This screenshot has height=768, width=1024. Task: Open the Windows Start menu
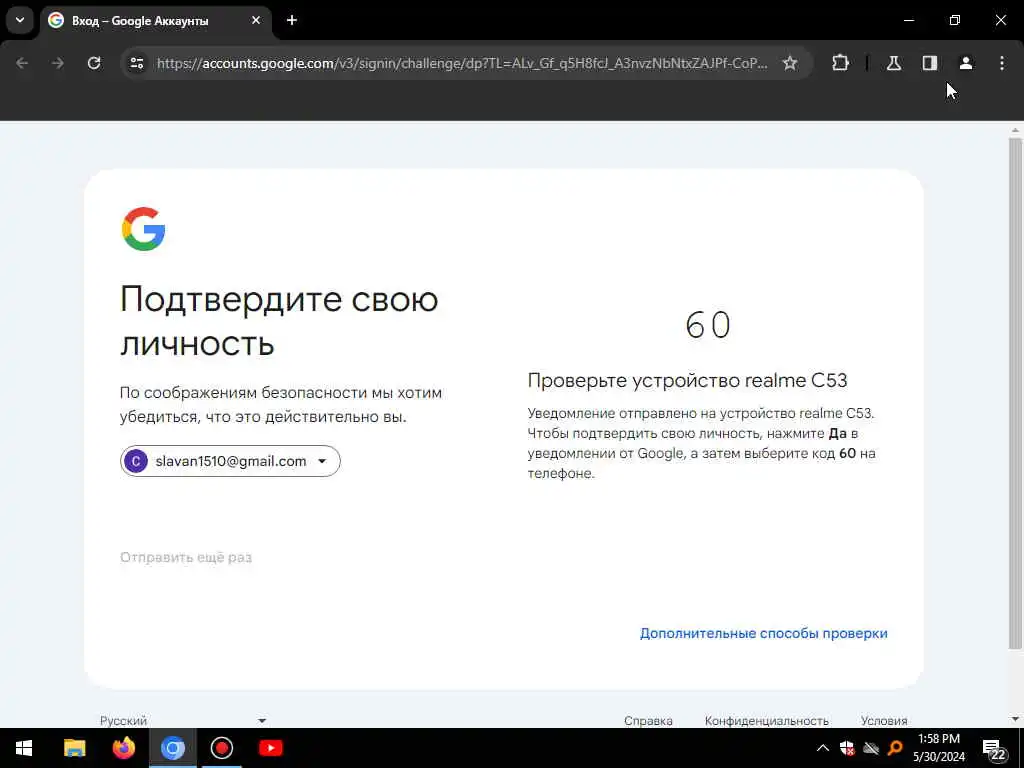click(x=24, y=748)
